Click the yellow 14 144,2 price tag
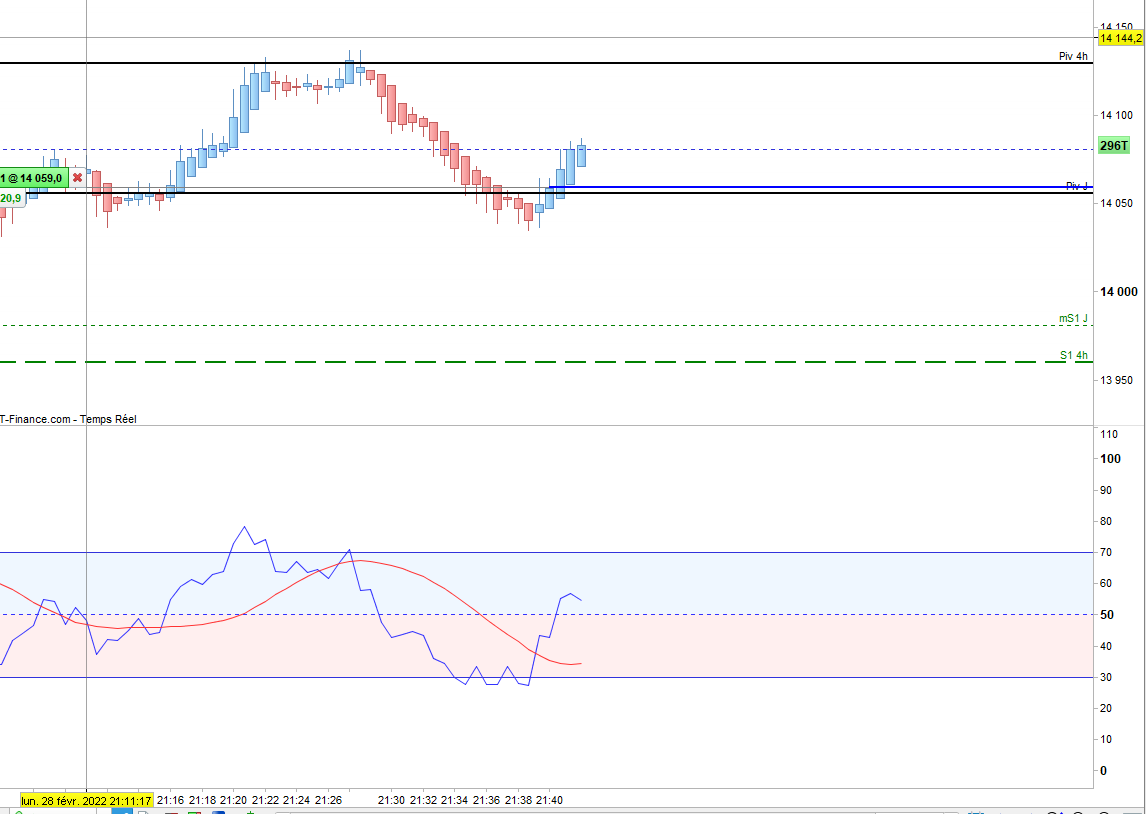The image size is (1146, 814). click(1120, 37)
